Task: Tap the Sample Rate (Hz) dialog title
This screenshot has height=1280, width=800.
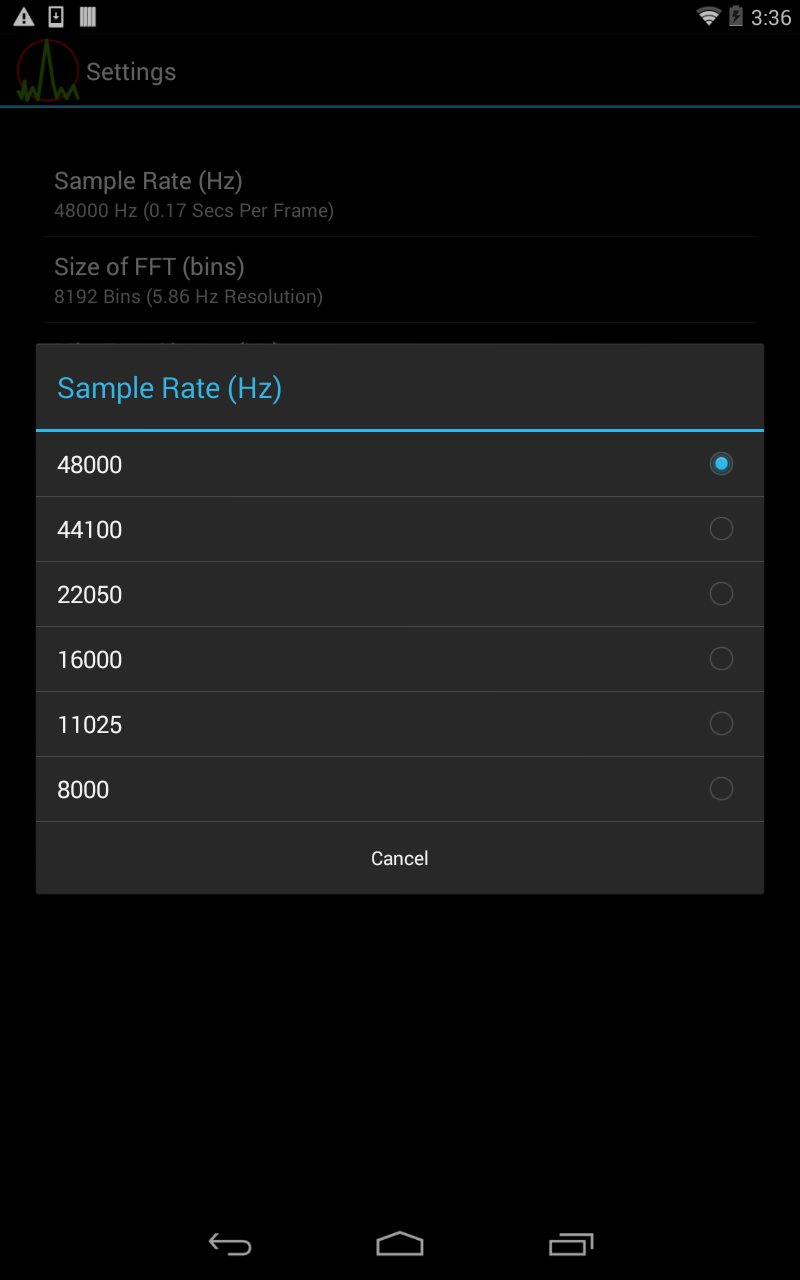Action: coord(169,388)
